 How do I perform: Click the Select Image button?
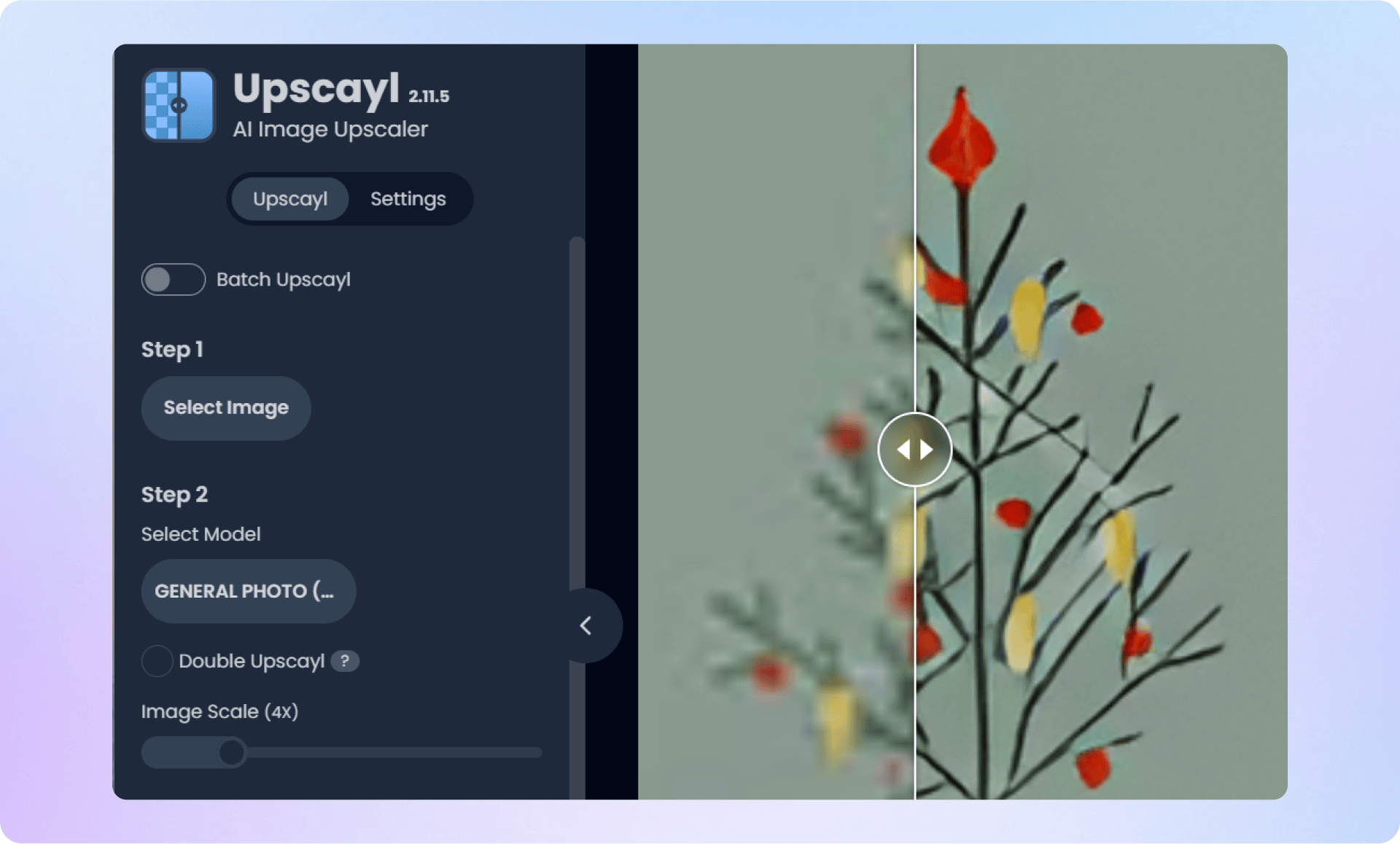226,407
